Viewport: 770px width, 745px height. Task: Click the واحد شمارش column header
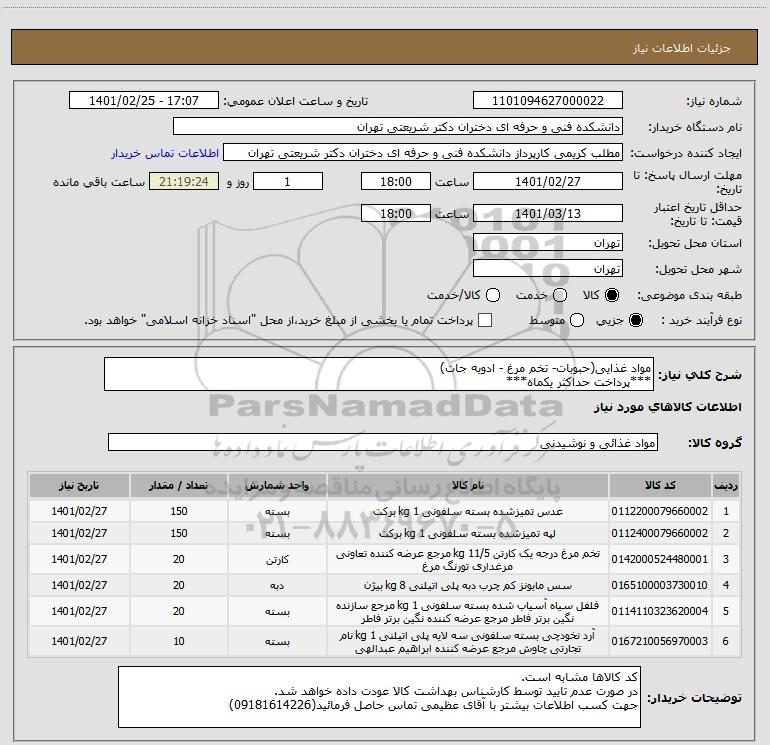tap(277, 486)
